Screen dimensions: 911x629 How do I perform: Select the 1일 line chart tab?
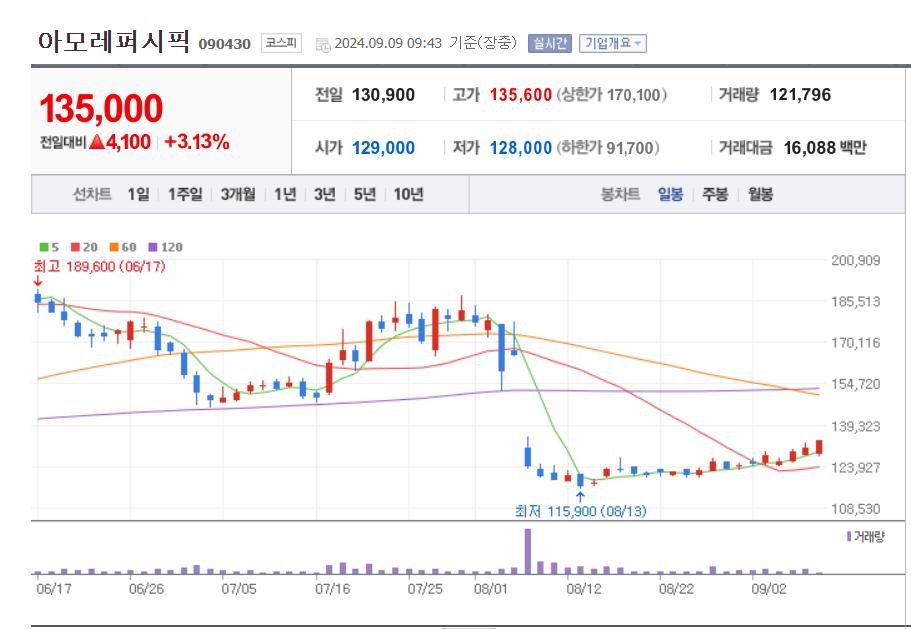pyautogui.click(x=138, y=194)
